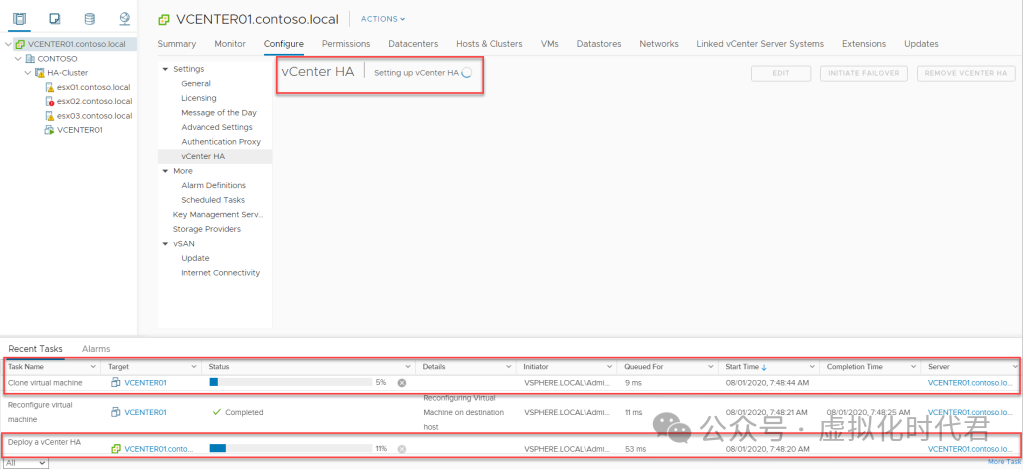
Task: Sort tasks by Start Time column header
Action: coord(746,367)
